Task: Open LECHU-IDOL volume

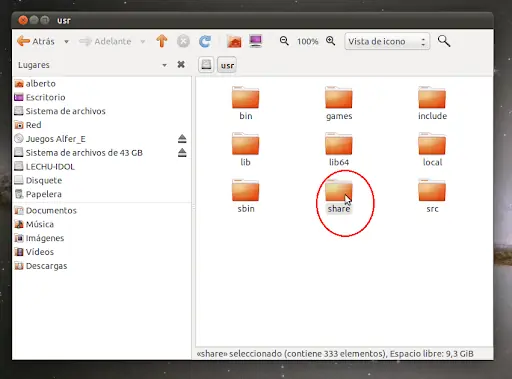Action: click(44, 167)
